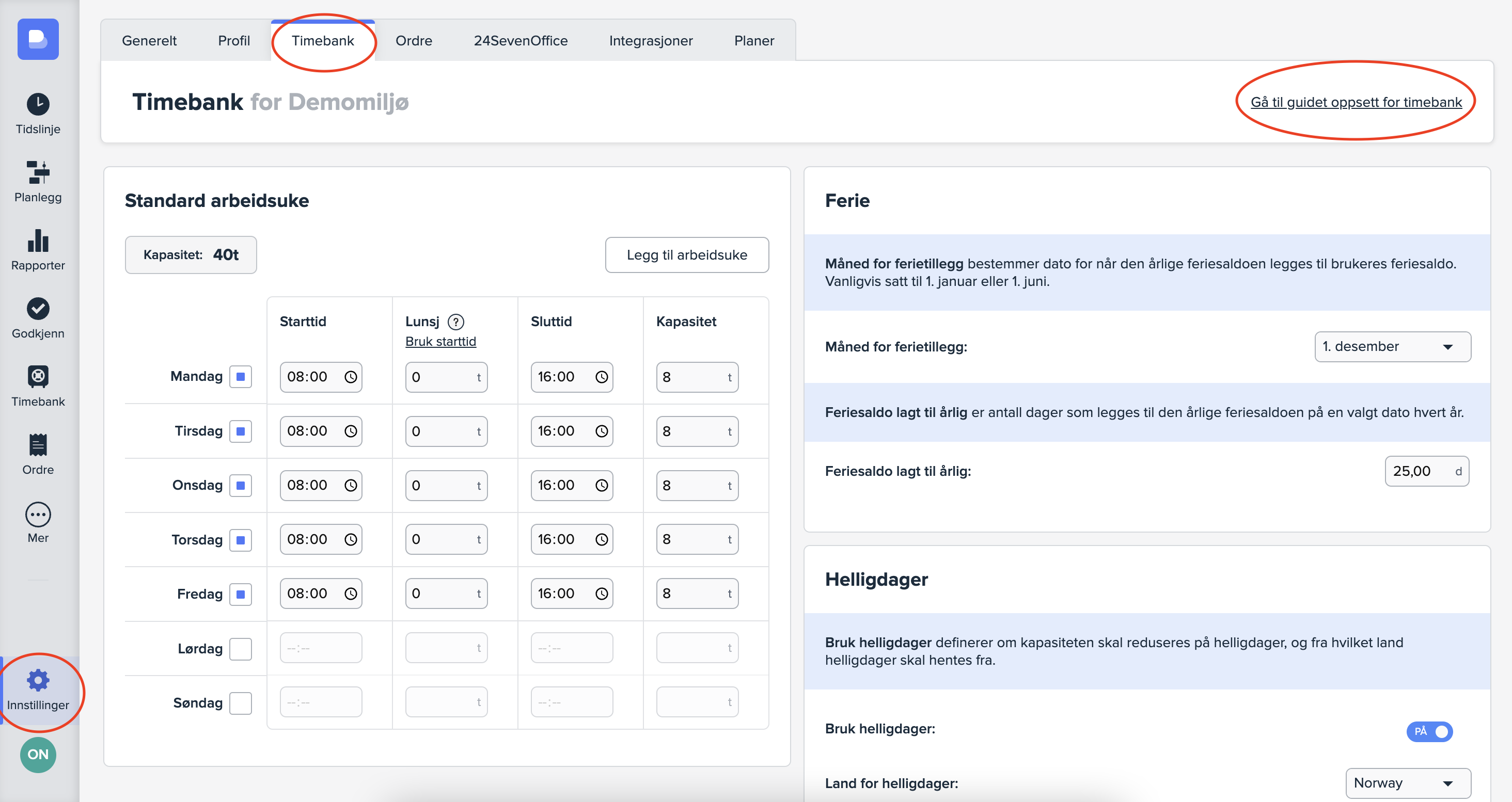The width and height of the screenshot is (1512, 802).
Task: Click the Lunsj help question mark icon
Action: click(455, 322)
